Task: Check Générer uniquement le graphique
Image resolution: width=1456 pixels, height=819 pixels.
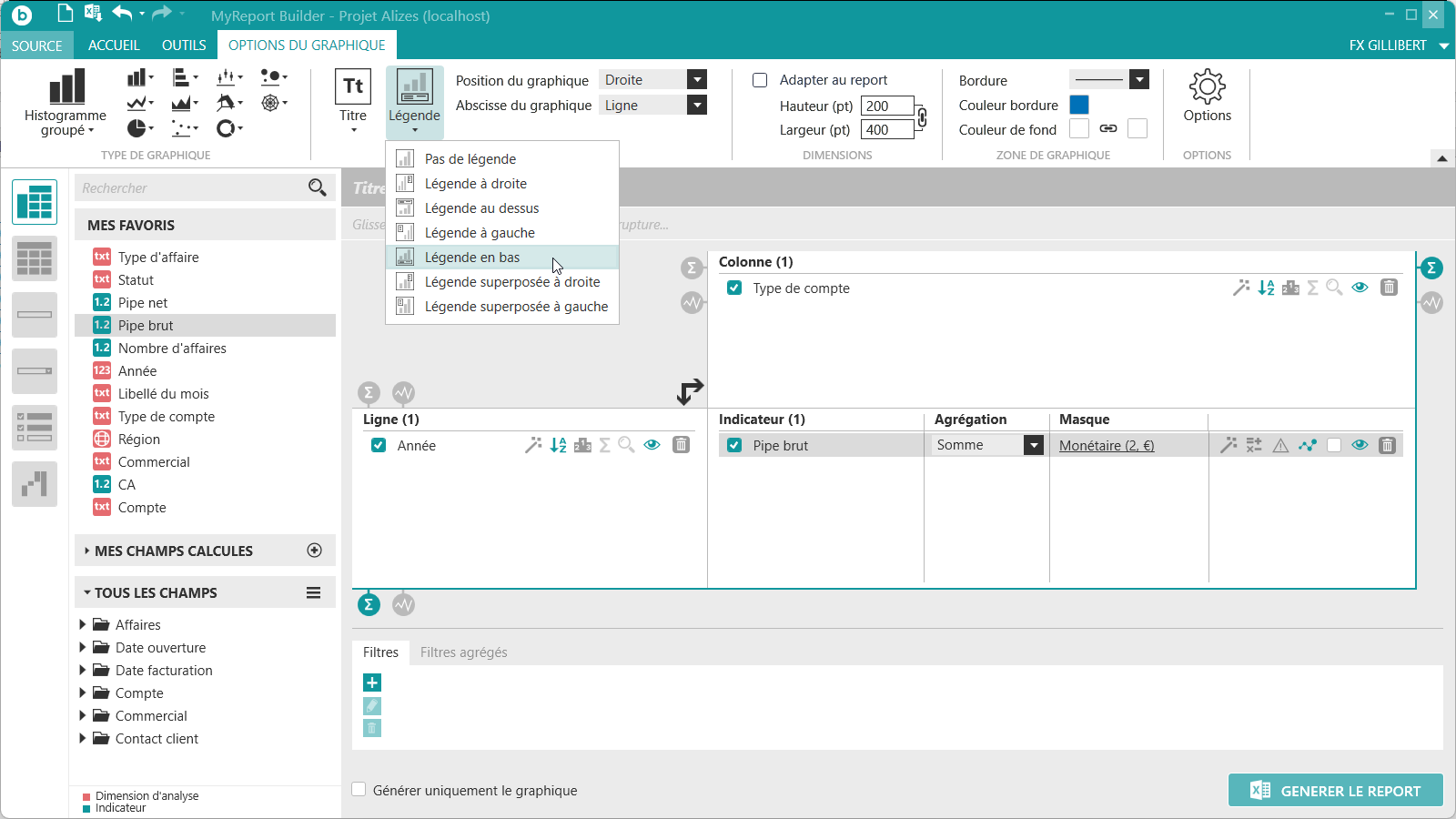Action: 359,790
